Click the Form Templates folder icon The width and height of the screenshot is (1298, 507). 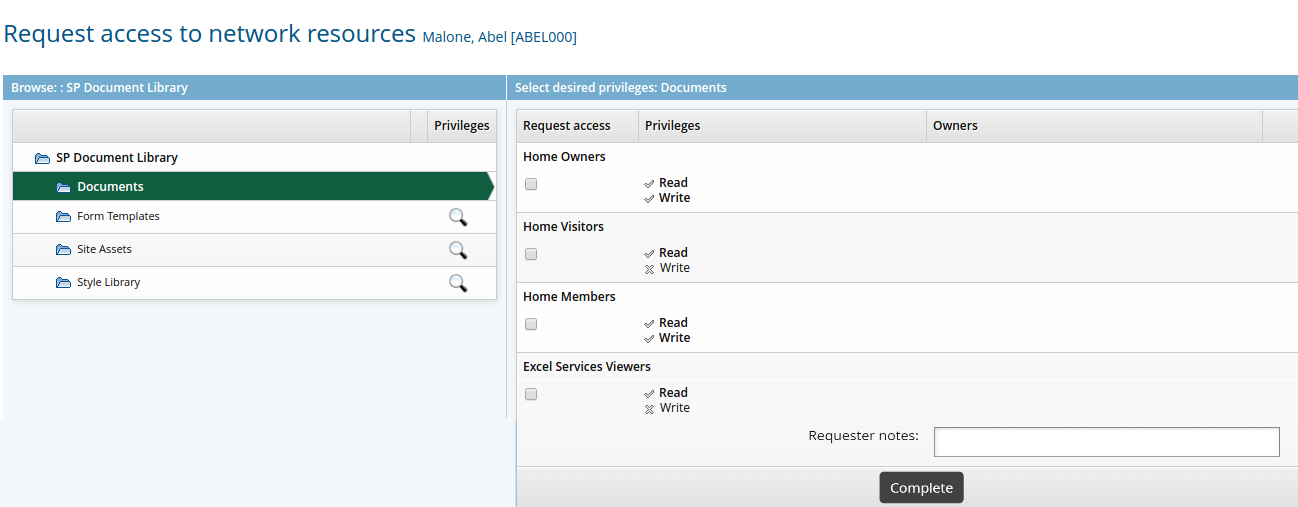(64, 217)
